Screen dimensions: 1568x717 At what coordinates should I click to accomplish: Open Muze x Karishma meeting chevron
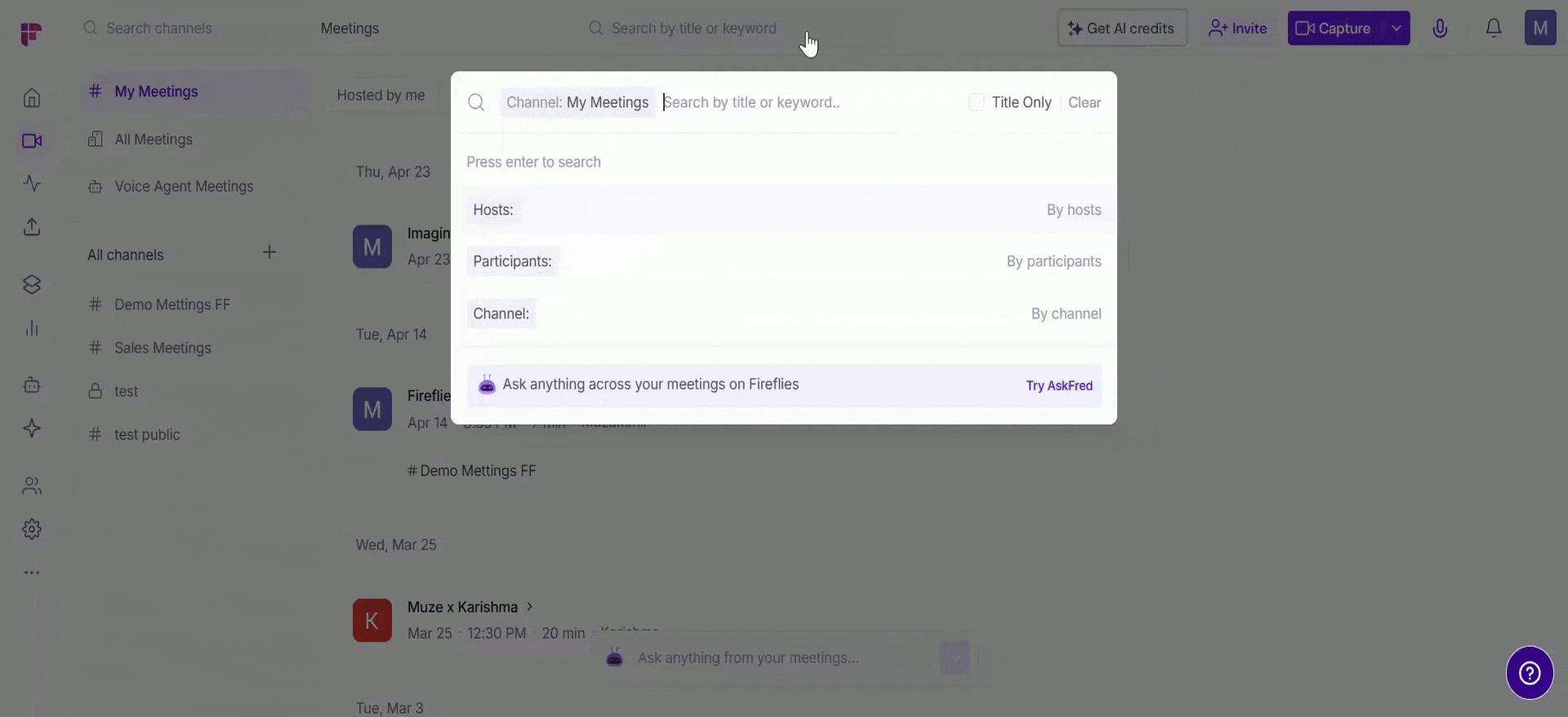point(529,607)
